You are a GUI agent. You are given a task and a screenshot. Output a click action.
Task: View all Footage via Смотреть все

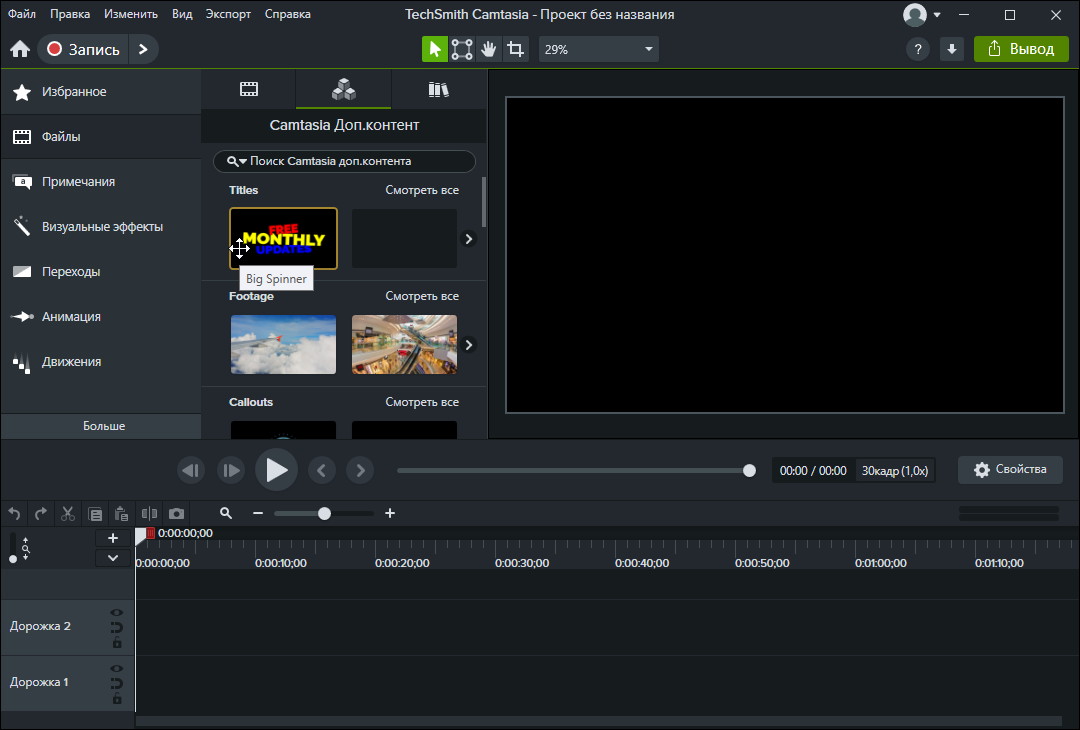pos(422,296)
